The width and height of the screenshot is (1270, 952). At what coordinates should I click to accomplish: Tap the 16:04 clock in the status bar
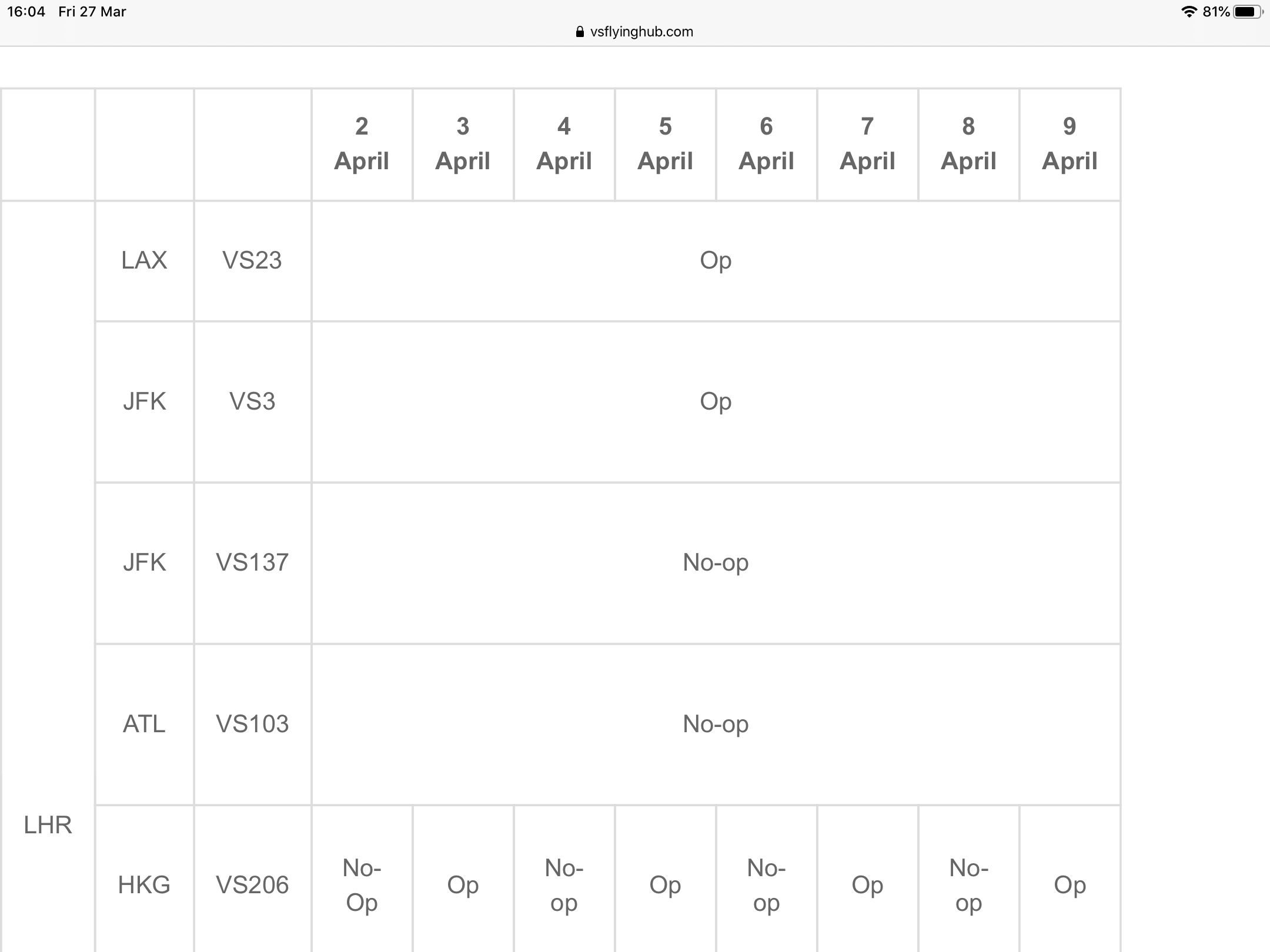pos(26,12)
